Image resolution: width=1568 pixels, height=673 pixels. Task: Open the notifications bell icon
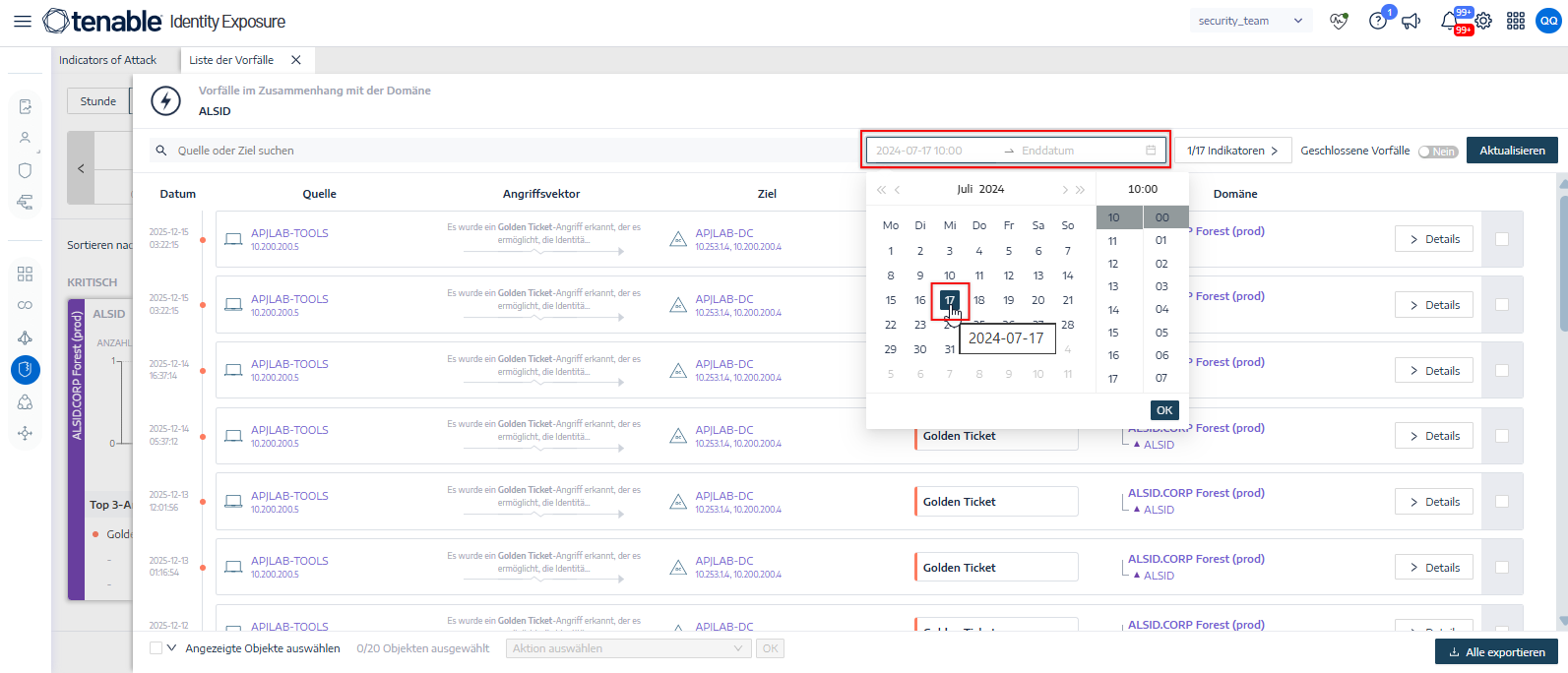(x=1449, y=21)
